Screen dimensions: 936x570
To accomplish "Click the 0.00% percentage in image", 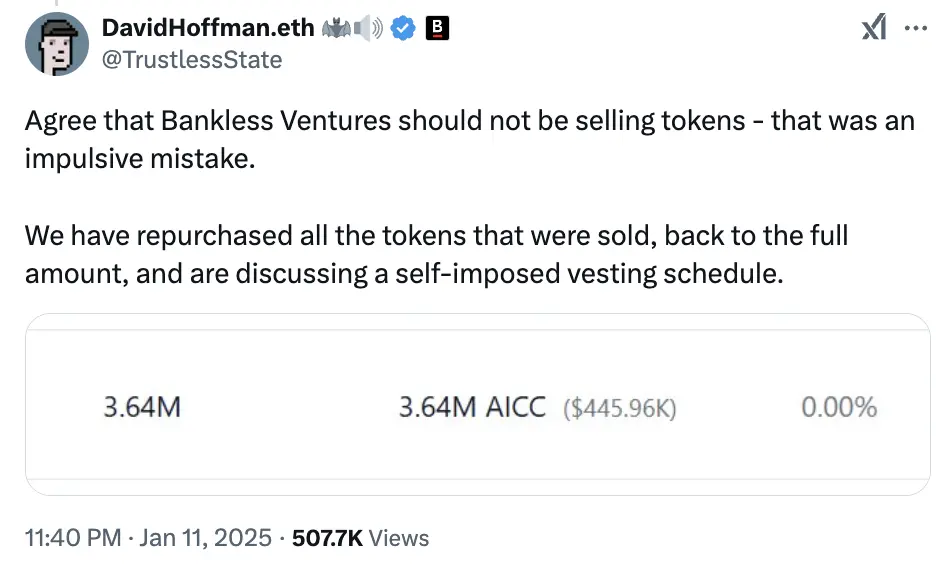I will click(838, 408).
